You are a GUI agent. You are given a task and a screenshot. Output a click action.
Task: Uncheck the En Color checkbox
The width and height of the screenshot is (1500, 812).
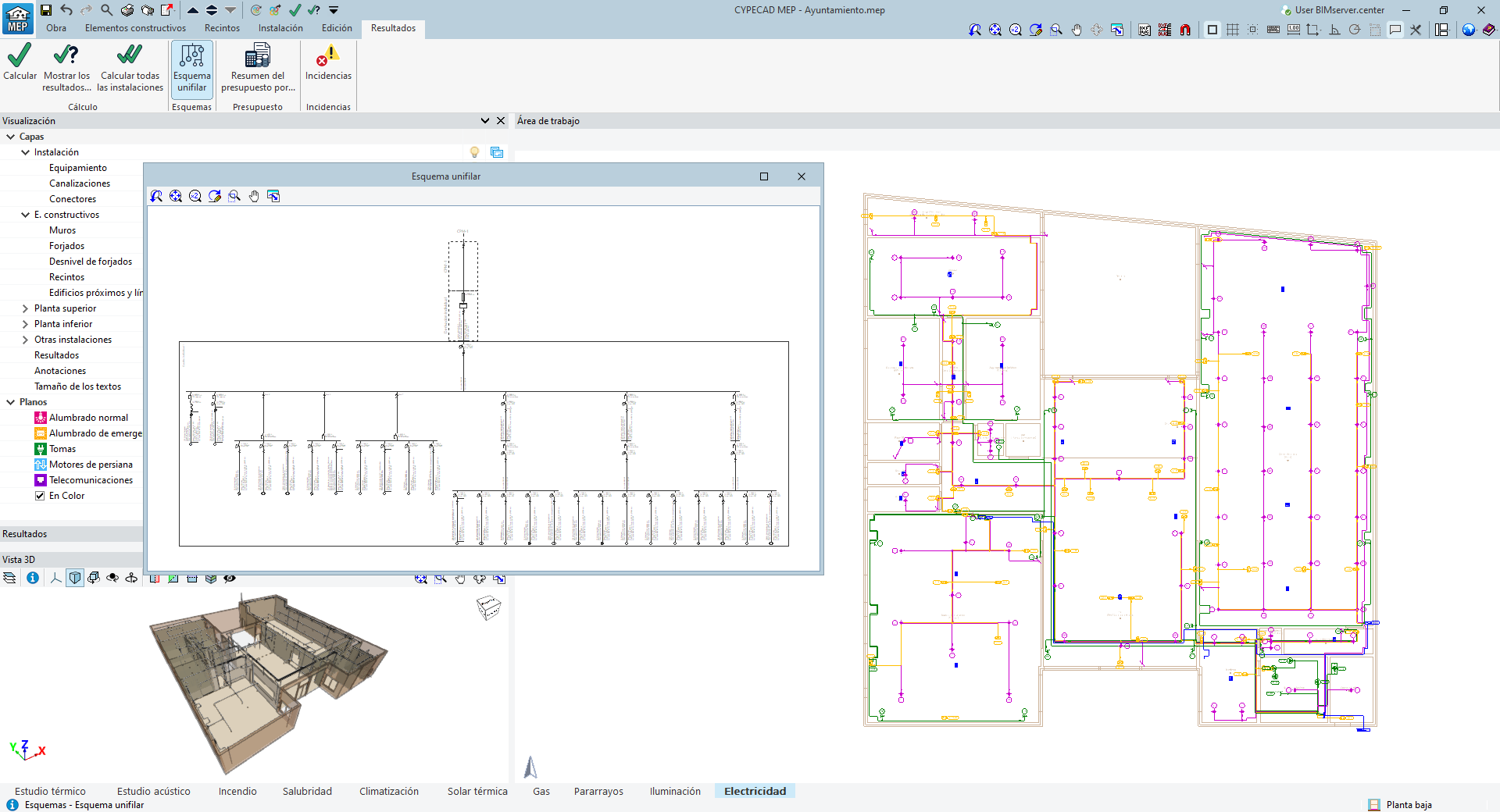click(40, 496)
